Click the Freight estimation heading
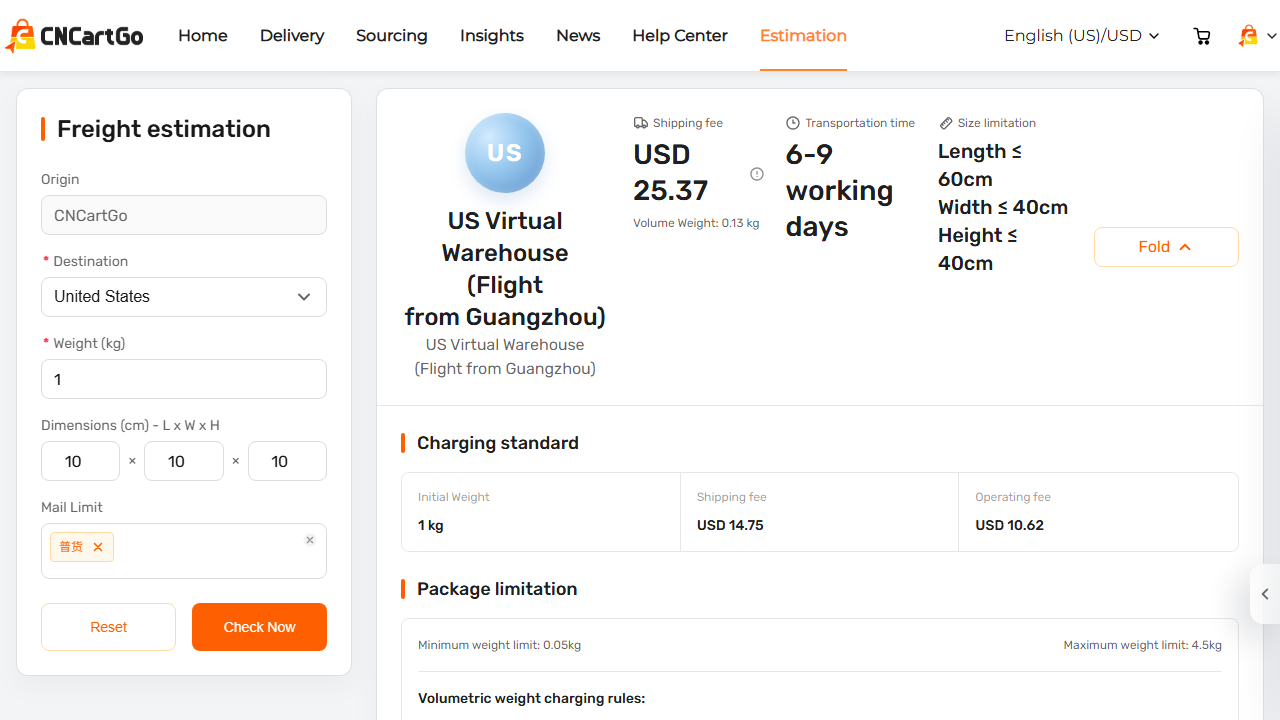The width and height of the screenshot is (1280, 720). (x=164, y=129)
